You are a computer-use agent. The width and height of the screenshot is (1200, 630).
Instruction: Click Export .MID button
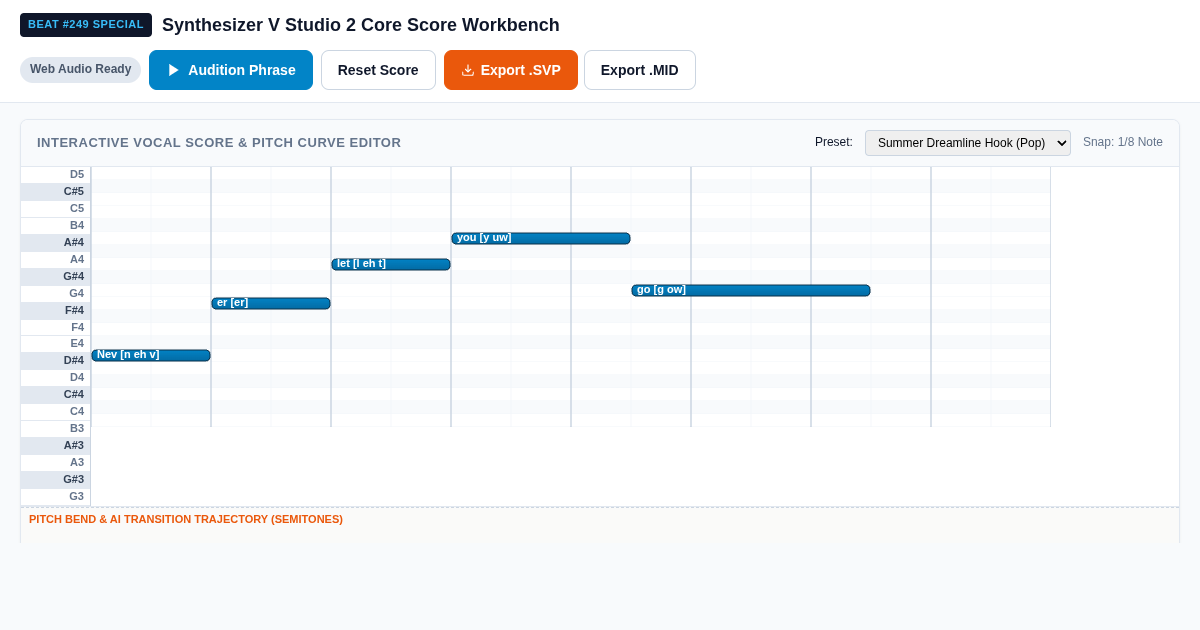[640, 70]
